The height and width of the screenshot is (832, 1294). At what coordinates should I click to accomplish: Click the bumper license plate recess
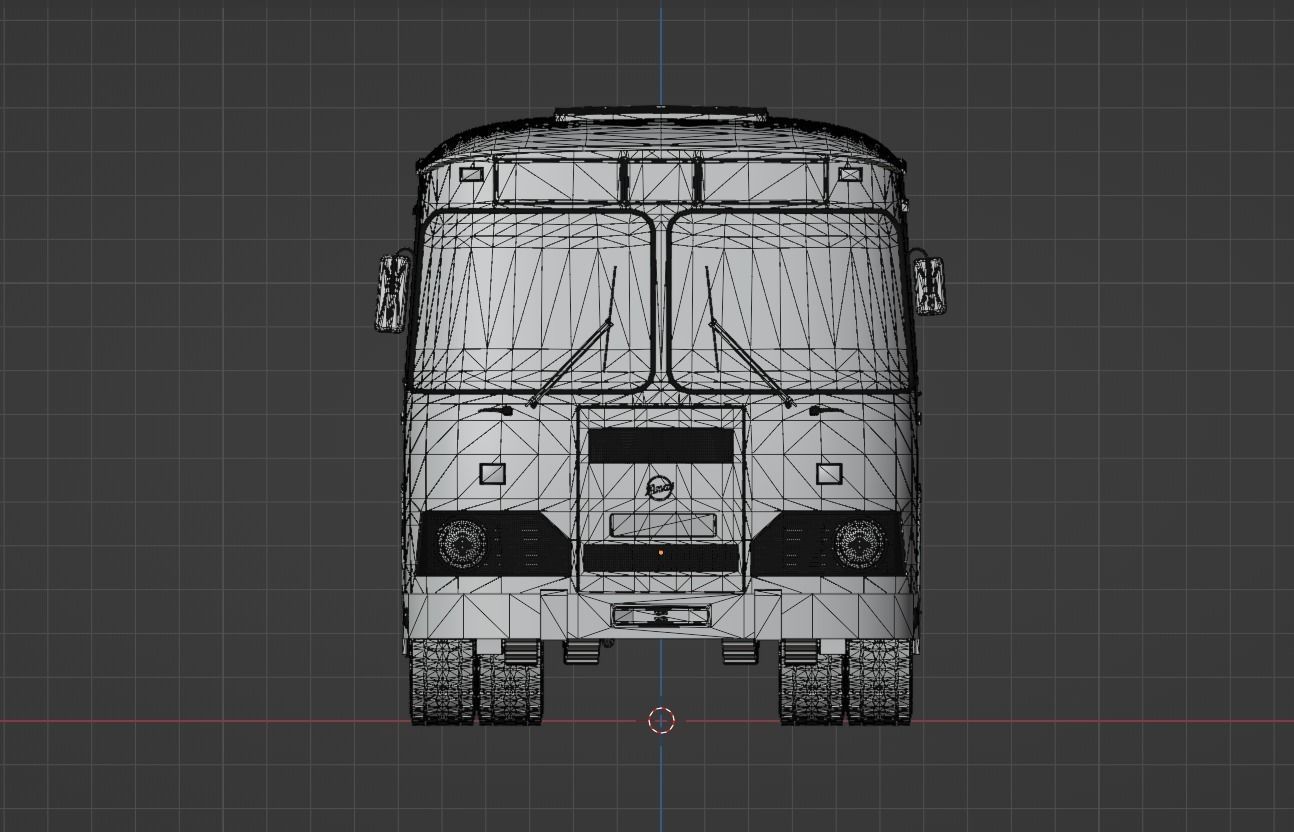coord(661,614)
